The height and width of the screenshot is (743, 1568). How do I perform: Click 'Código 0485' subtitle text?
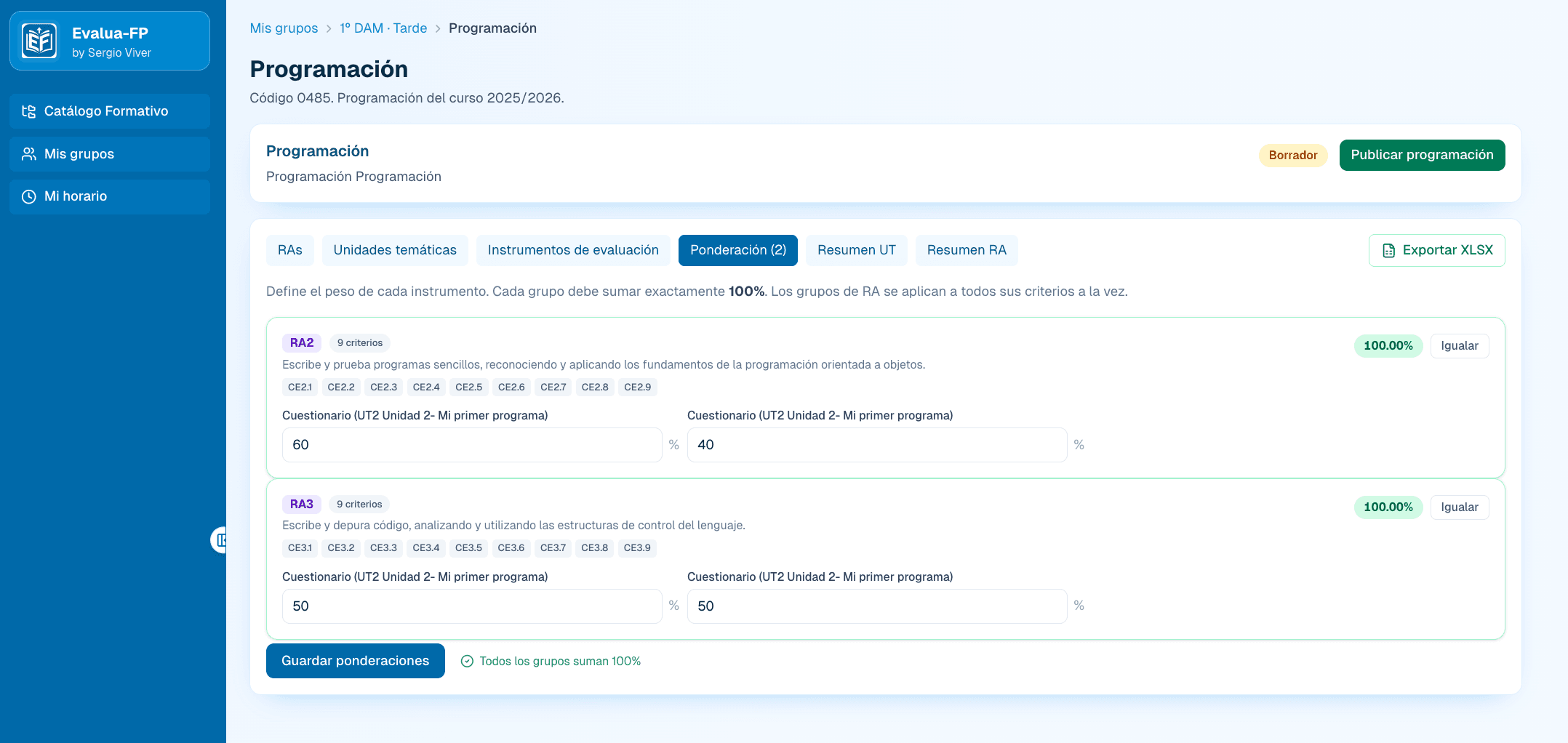pyautogui.click(x=407, y=98)
